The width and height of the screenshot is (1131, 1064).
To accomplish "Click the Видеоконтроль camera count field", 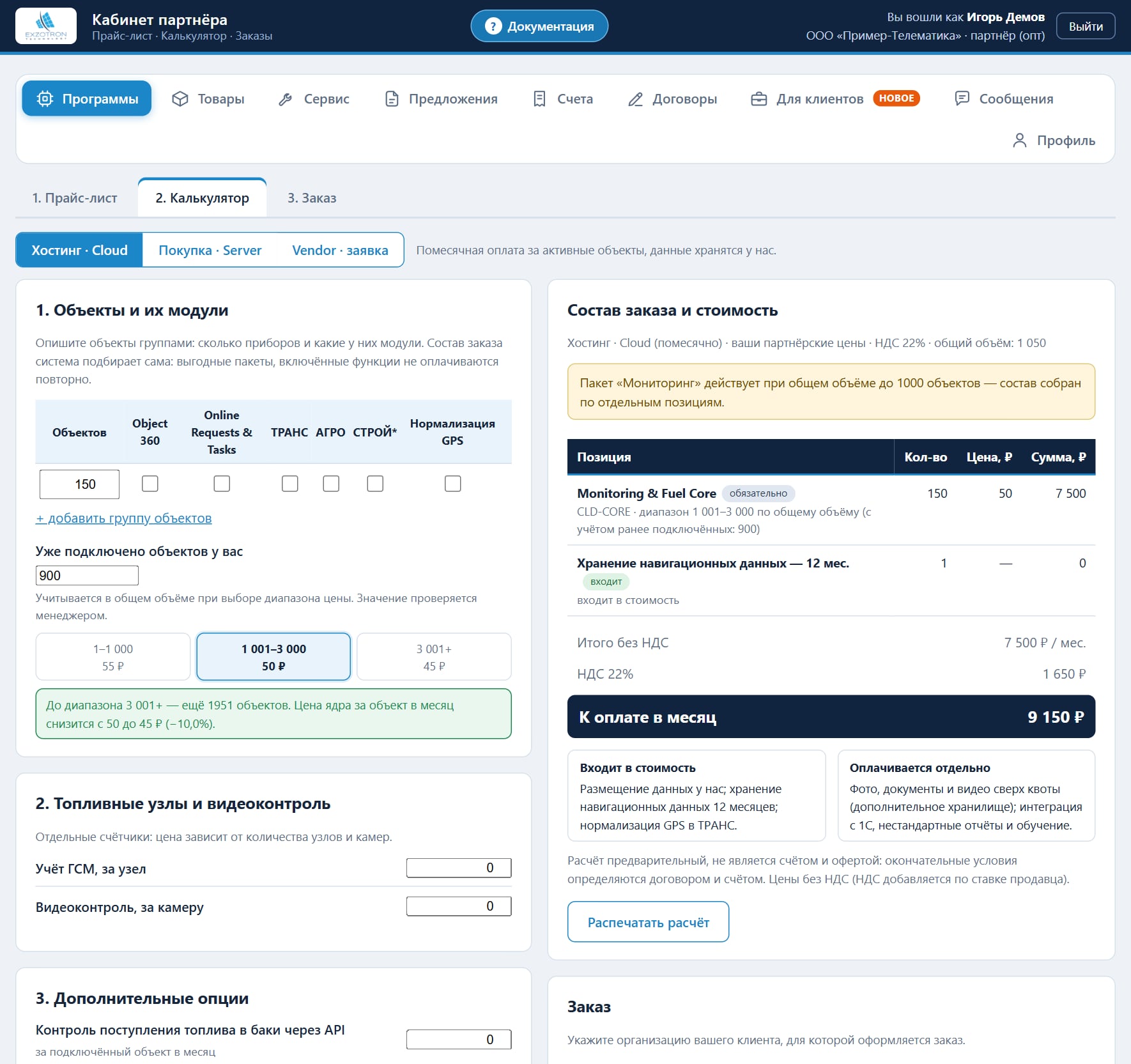I will tap(459, 906).
